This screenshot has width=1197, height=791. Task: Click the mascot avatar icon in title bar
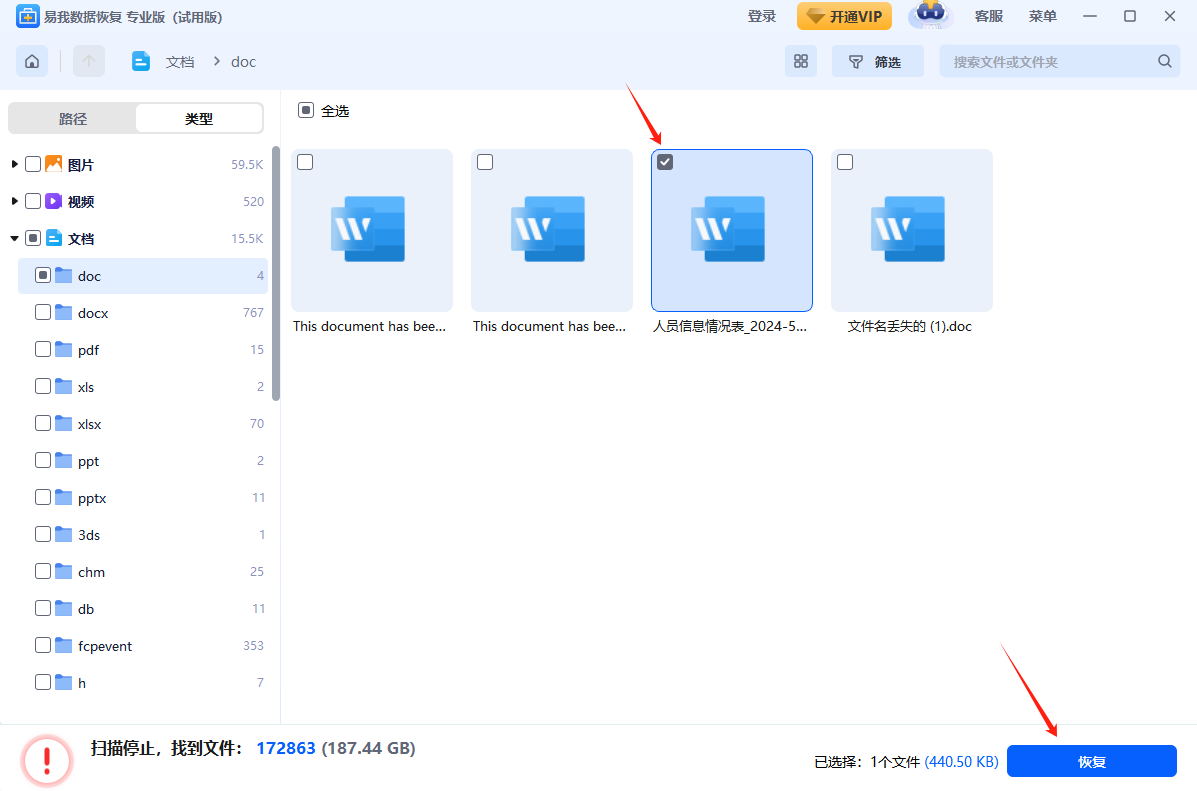tap(930, 16)
